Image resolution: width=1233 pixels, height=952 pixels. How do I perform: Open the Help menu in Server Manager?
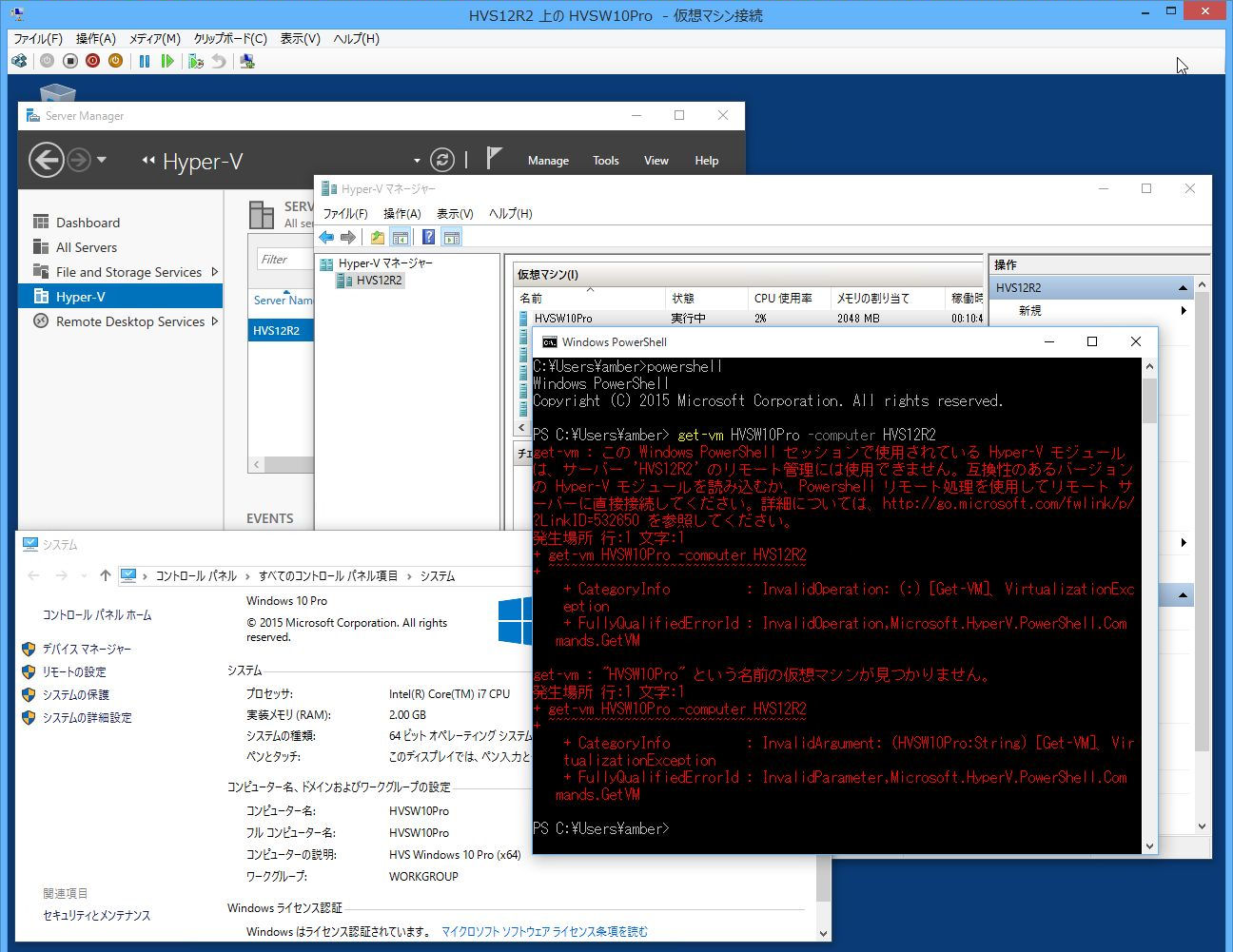[x=707, y=161]
